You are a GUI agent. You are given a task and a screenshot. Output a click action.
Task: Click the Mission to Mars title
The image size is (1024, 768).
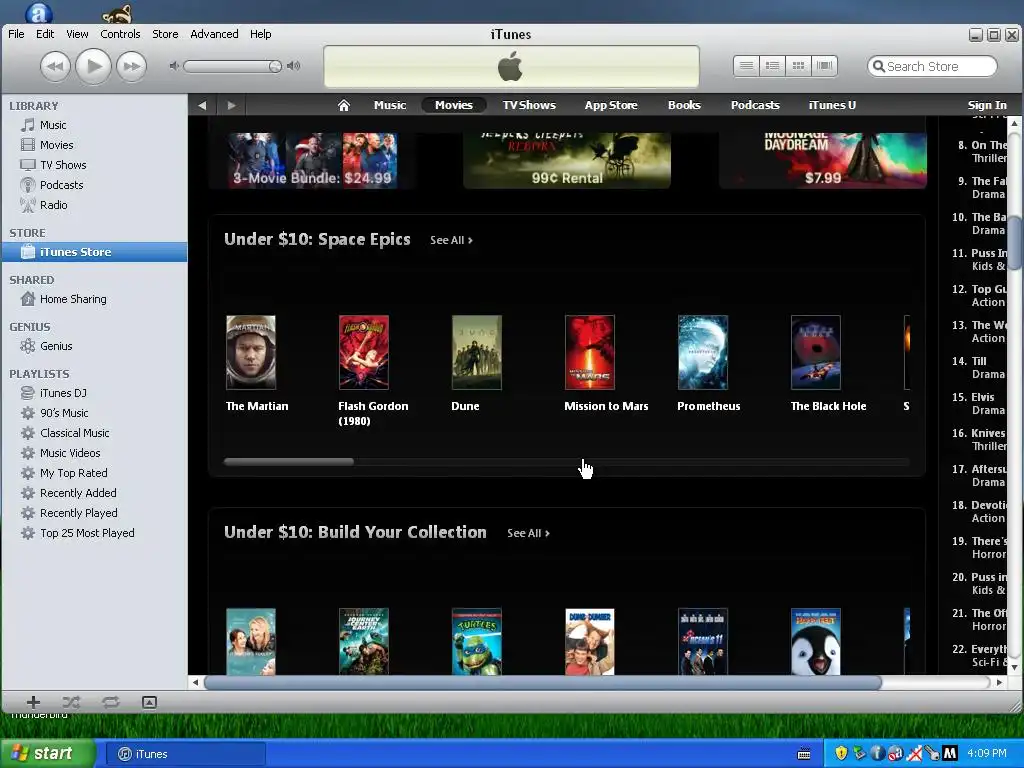[606, 406]
